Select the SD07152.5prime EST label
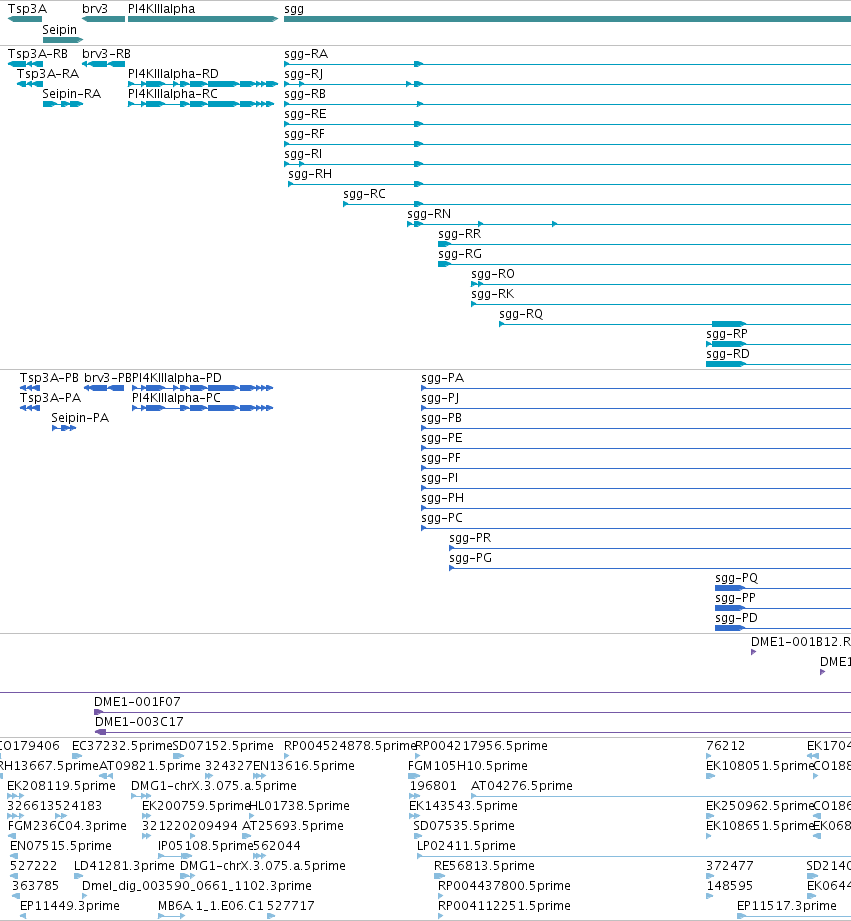The width and height of the screenshot is (851, 921). [223, 745]
